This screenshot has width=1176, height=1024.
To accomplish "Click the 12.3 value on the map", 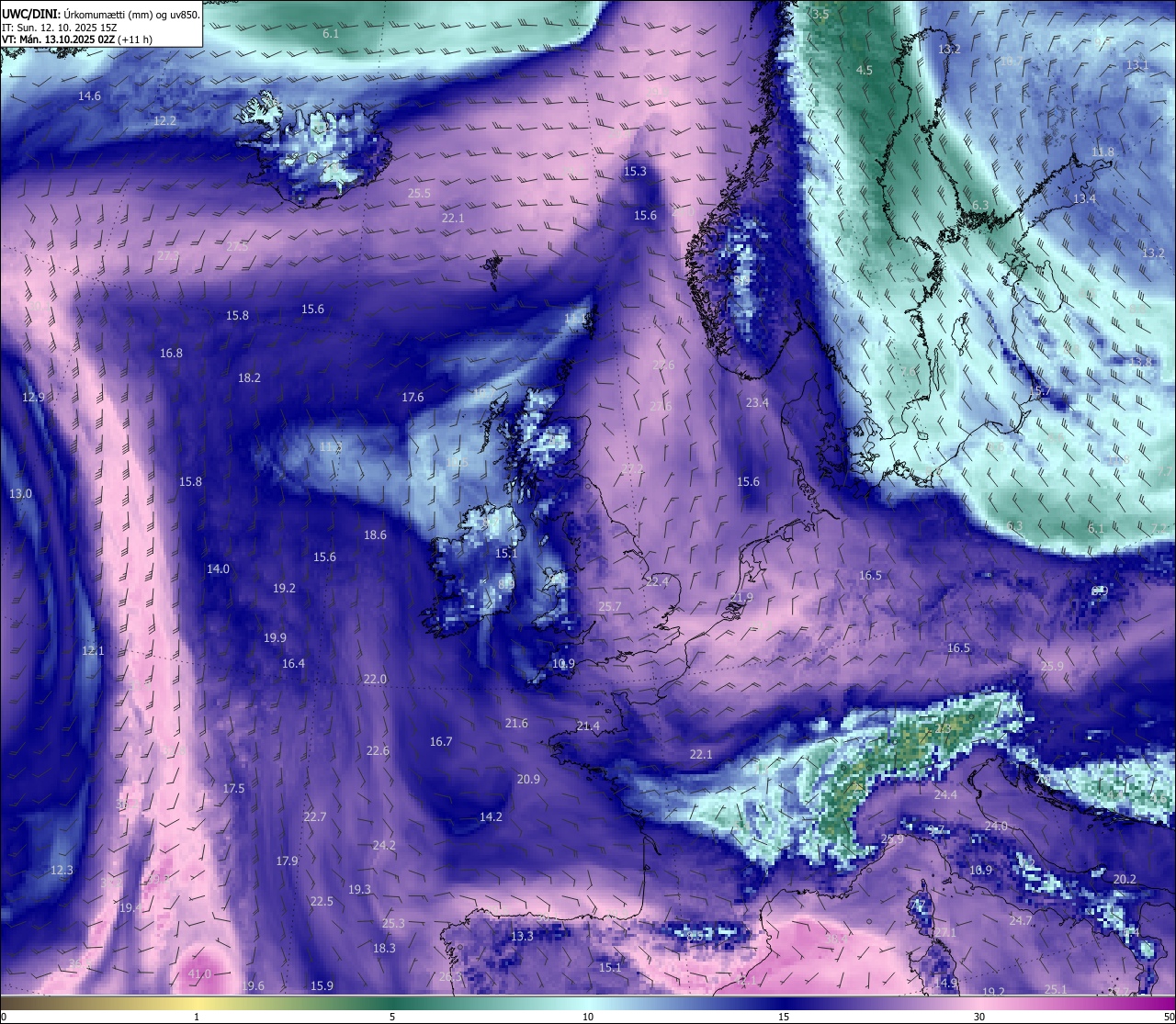I will point(62,870).
